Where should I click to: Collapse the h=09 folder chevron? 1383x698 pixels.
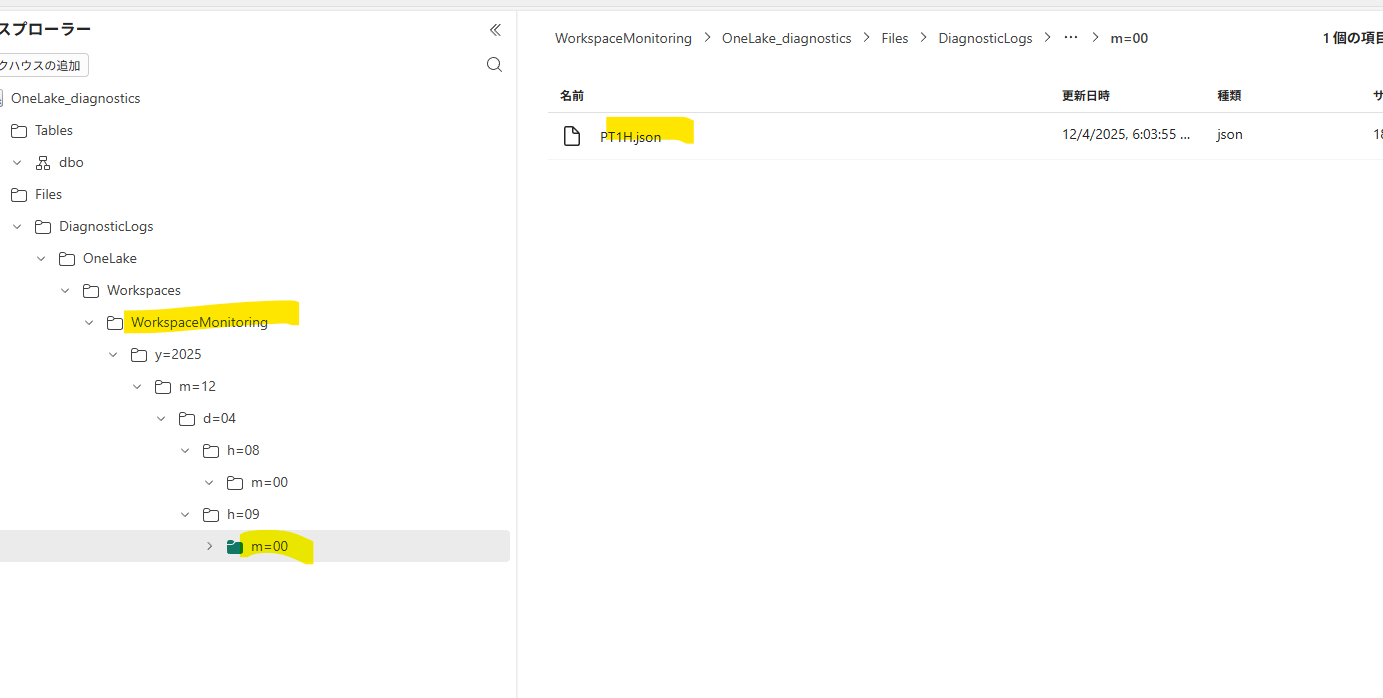pos(185,514)
